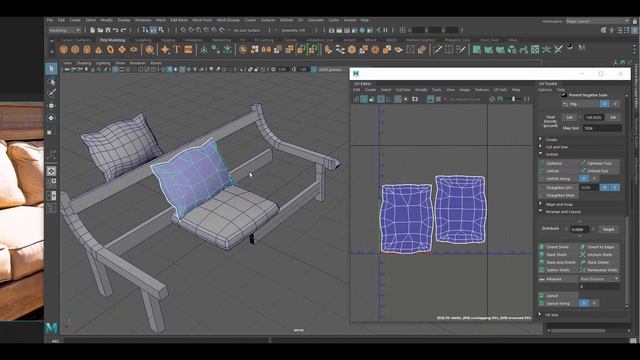Click the New Scene icon on status line
640x360 pixels.
(x=93, y=30)
